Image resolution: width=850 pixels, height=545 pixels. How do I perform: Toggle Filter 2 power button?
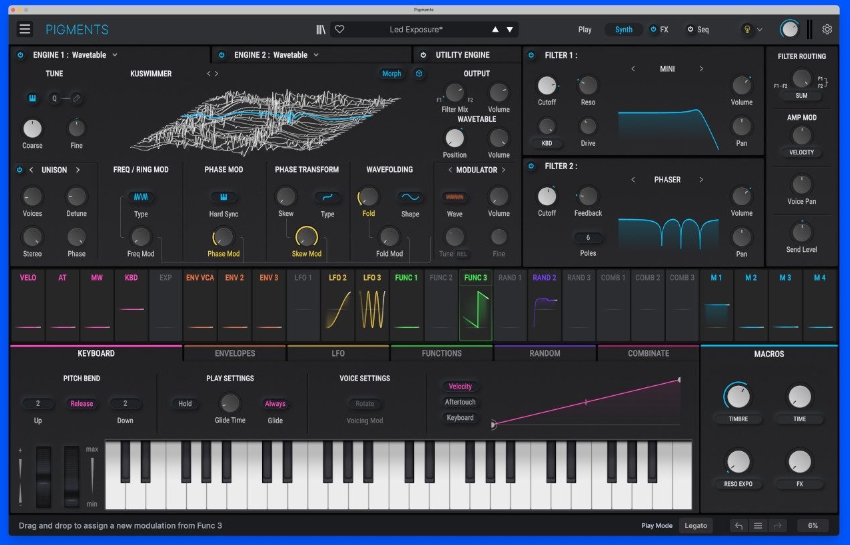(531, 166)
